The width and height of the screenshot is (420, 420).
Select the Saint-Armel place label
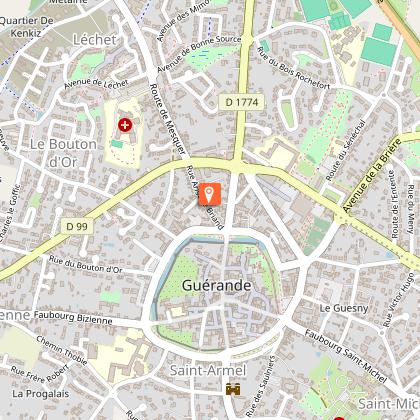tap(208, 370)
